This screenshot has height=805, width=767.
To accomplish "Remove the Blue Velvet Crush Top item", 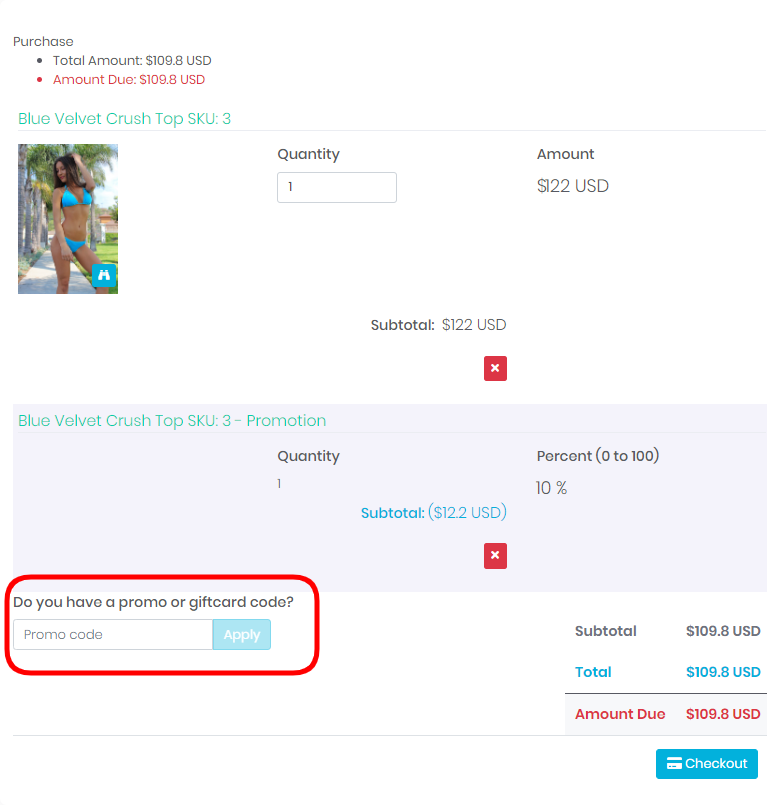I will pyautogui.click(x=495, y=368).
